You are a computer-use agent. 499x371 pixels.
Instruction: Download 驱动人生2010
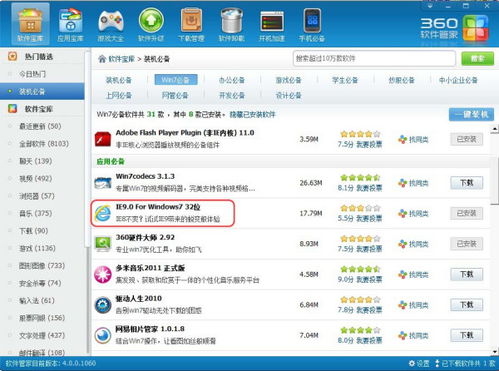tap(467, 305)
